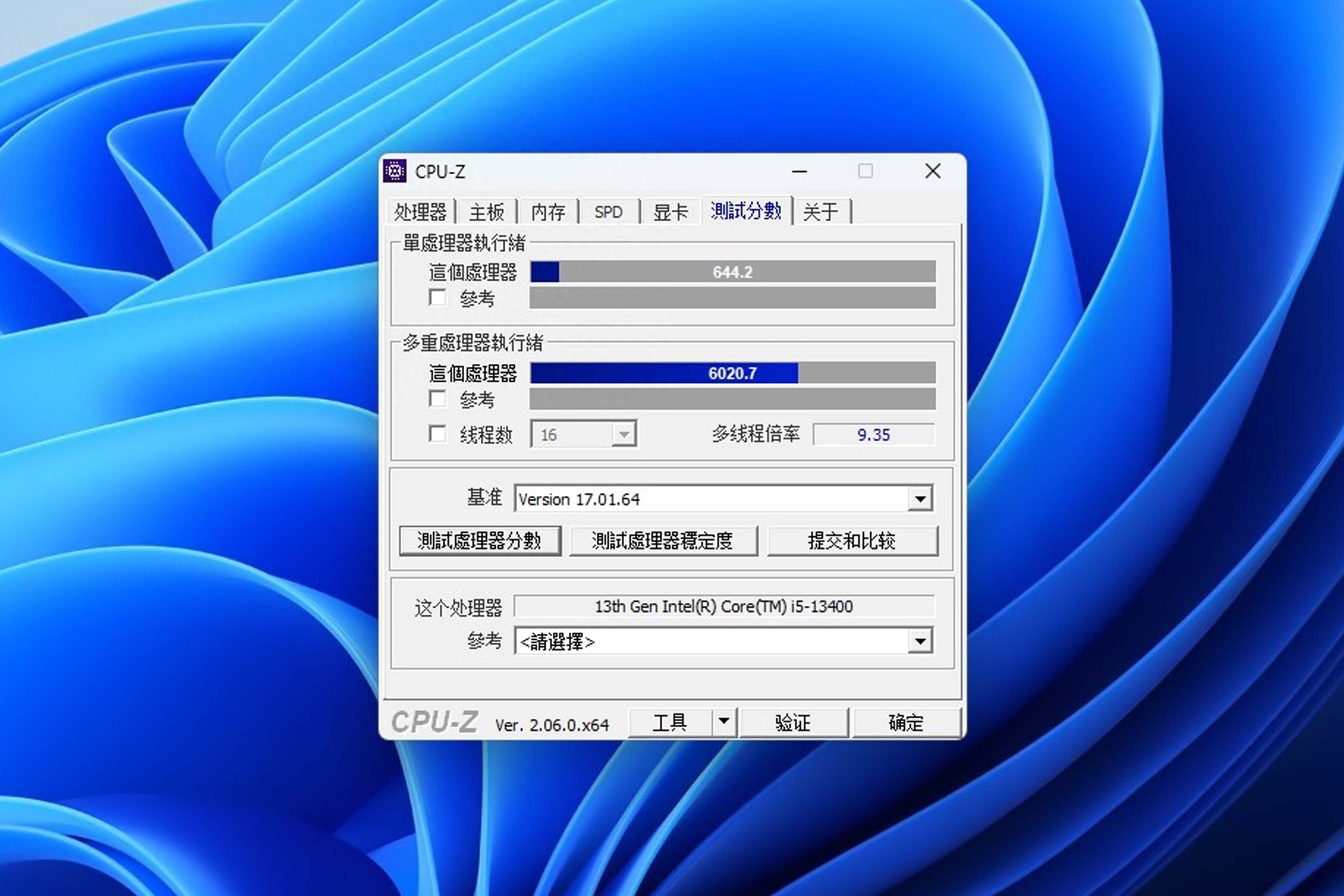1344x896 pixels.
Task: Click the 提交和比较 submit and compare button
Action: pyautogui.click(x=852, y=541)
